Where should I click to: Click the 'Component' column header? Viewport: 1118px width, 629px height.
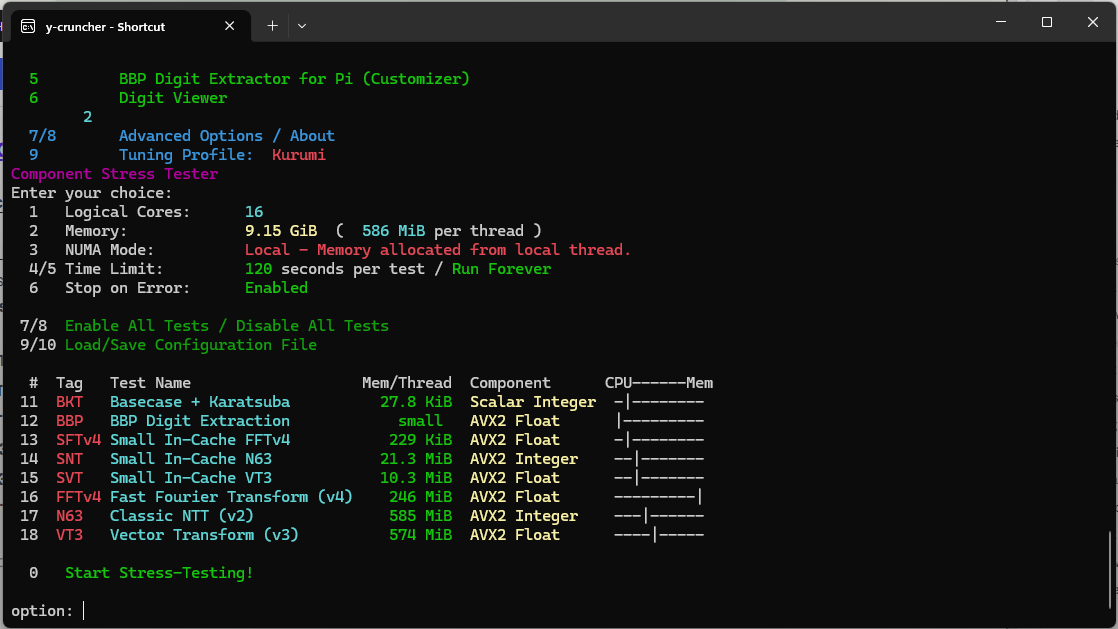[510, 383]
